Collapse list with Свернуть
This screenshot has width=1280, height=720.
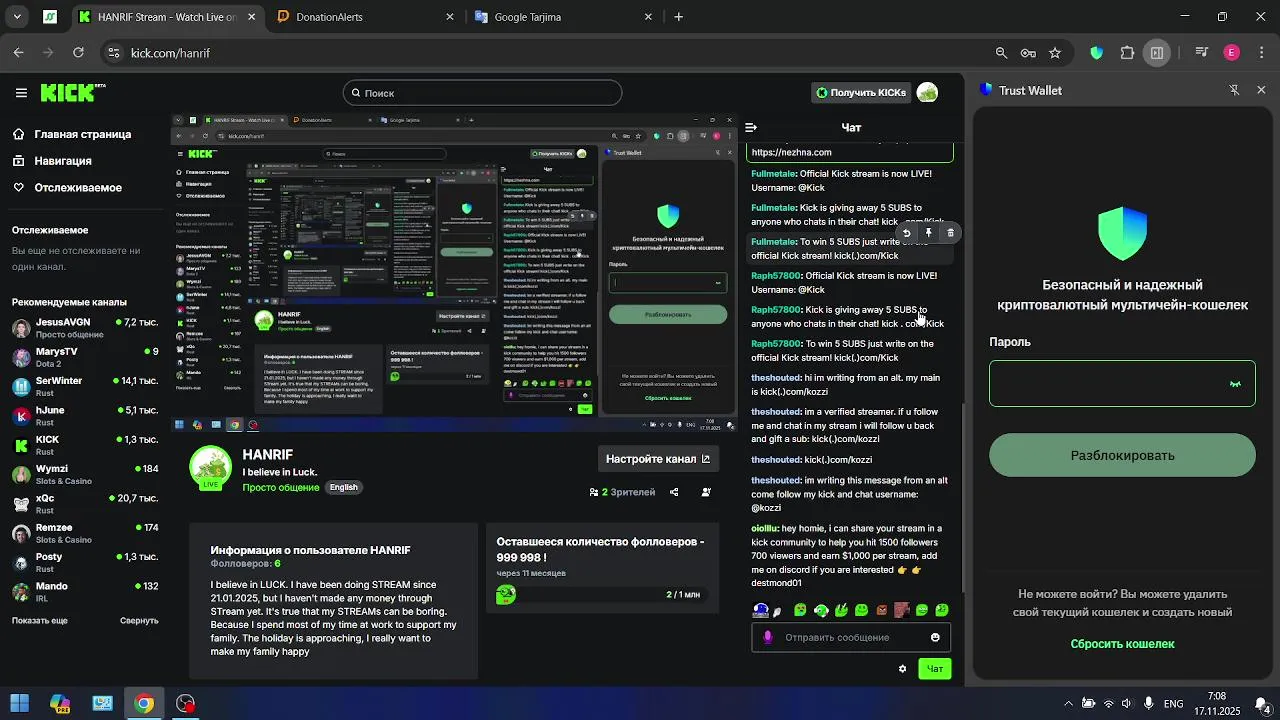(x=139, y=620)
